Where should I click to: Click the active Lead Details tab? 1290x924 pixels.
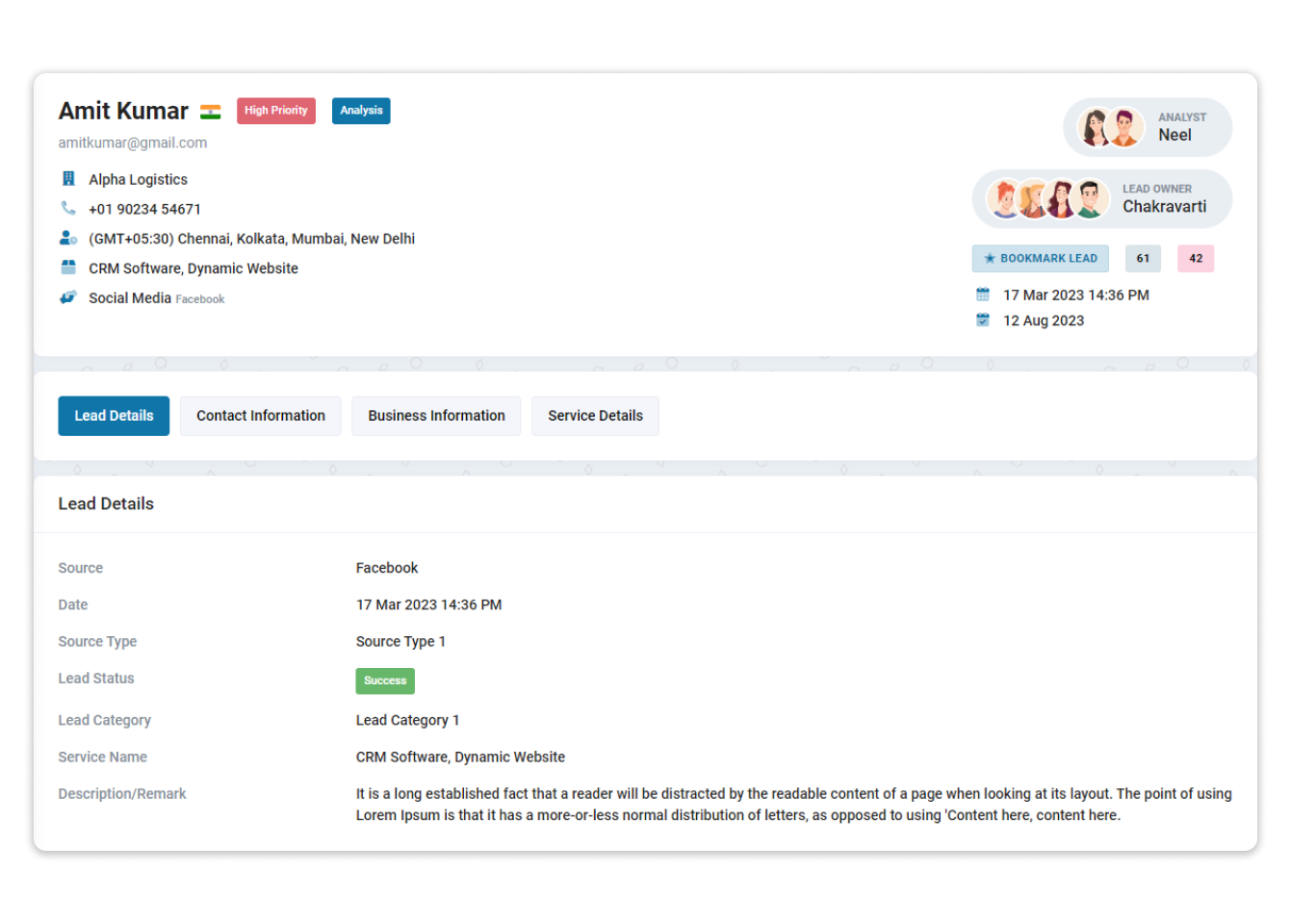[x=114, y=416]
